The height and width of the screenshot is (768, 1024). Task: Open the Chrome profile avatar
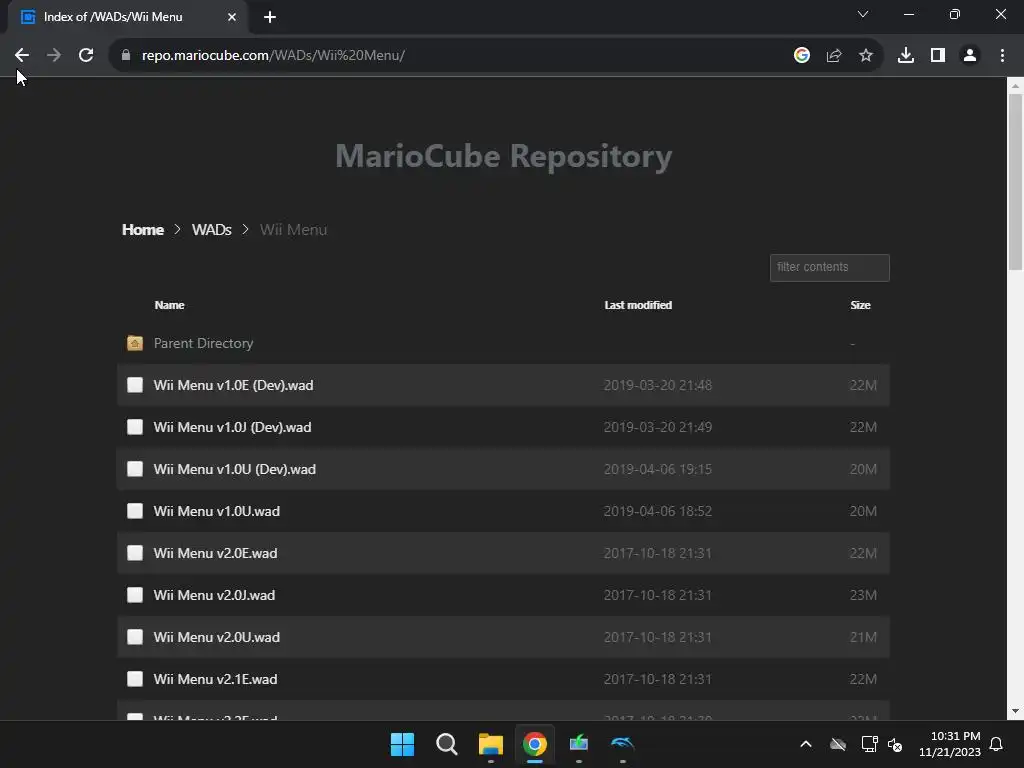[970, 56]
